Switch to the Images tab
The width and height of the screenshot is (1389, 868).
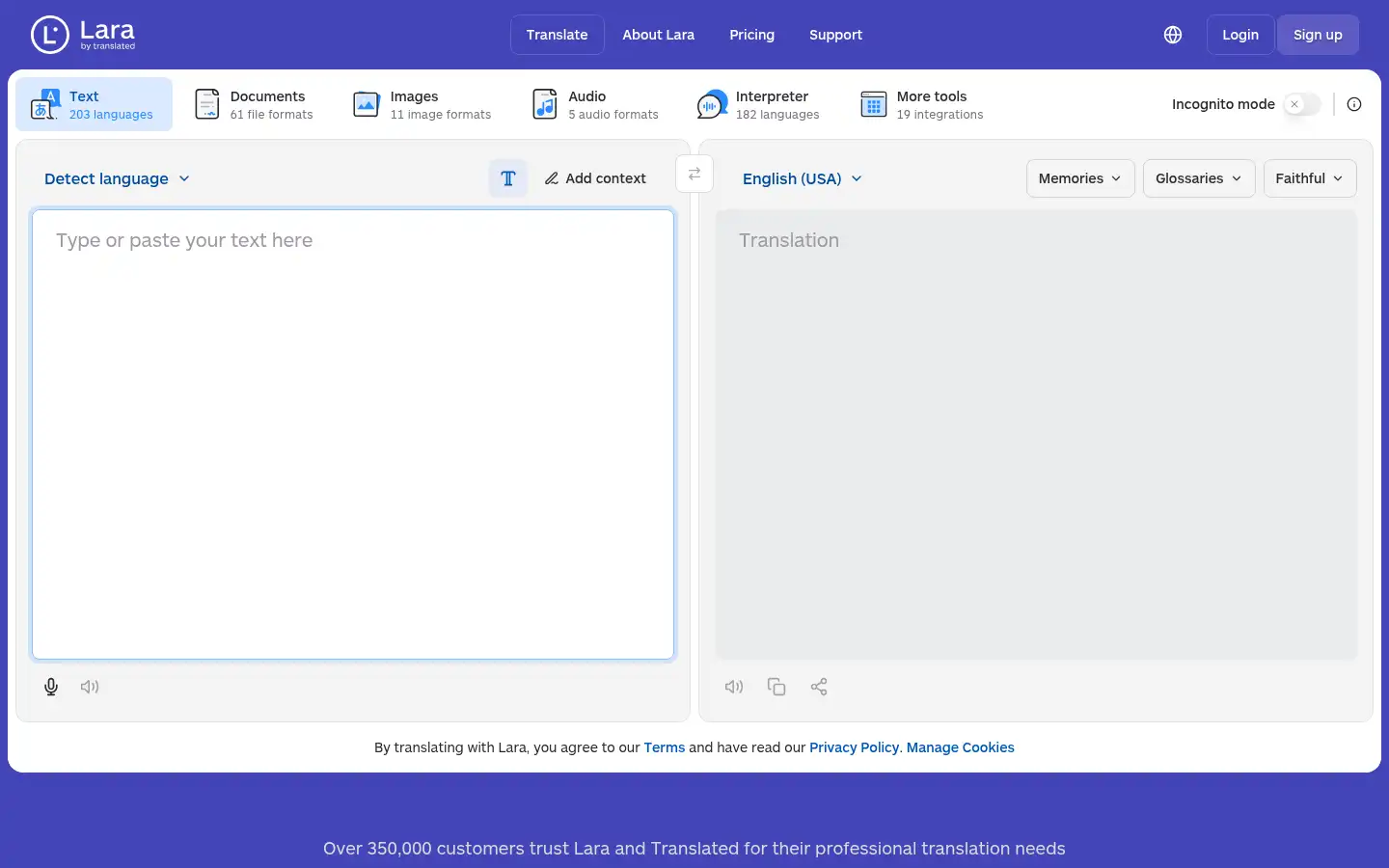[x=422, y=104]
